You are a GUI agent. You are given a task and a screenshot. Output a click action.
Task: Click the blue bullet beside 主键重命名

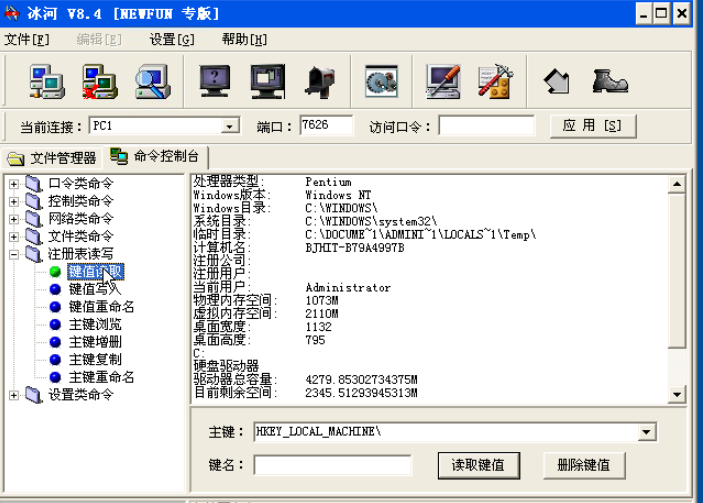[55, 377]
